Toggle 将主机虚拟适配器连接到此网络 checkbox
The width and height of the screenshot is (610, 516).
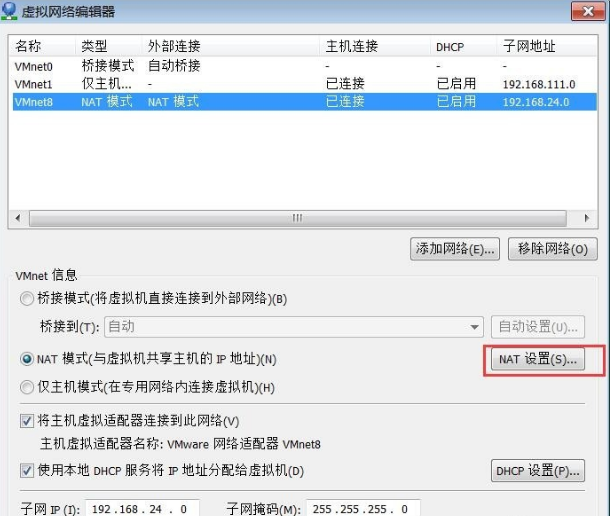pos(27,421)
